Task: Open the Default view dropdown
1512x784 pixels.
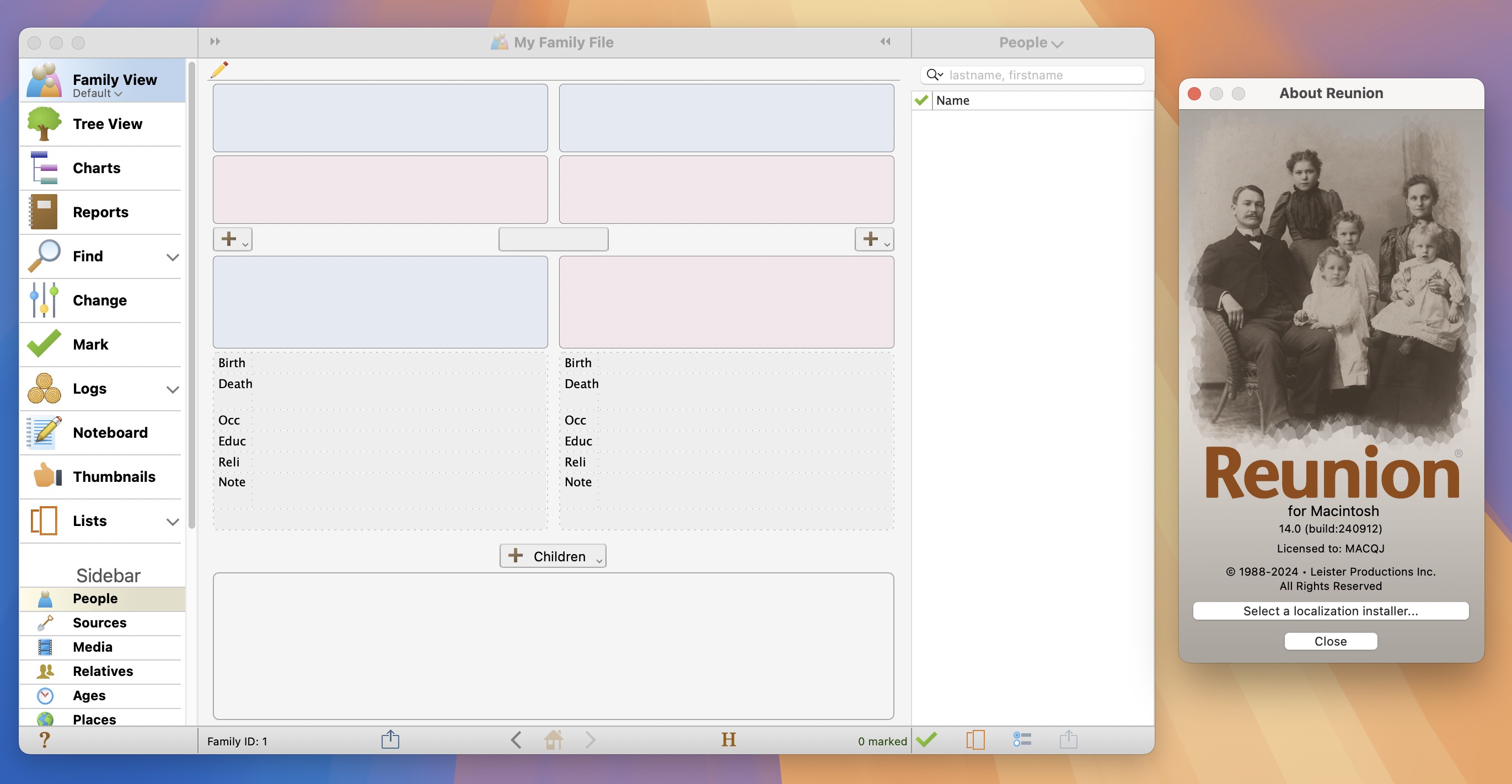Action: (98, 93)
